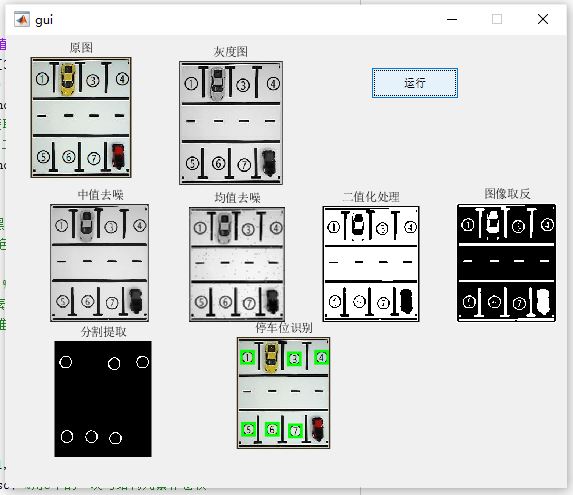The image size is (573, 495).
Task: Select the 停车位识别 recognition result image
Action: pyautogui.click(x=283, y=393)
